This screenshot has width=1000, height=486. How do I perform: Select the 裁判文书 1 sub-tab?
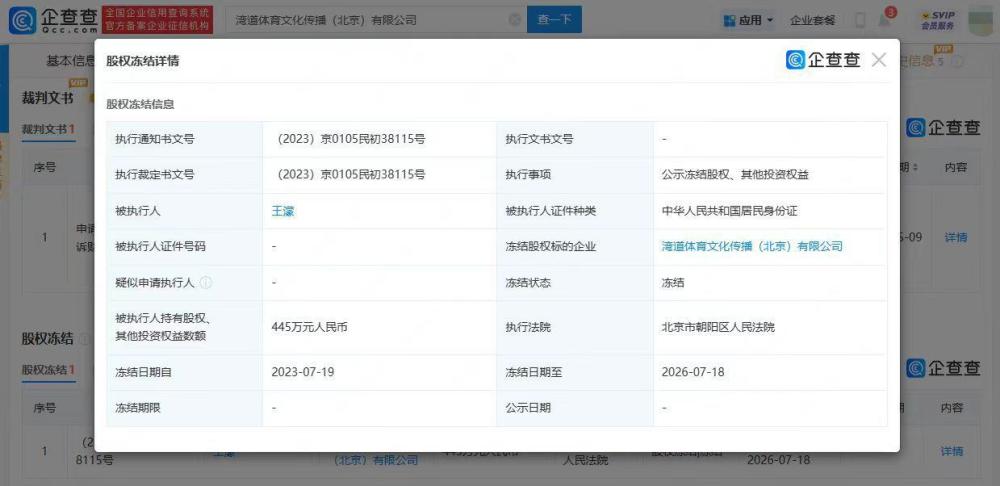(48, 129)
